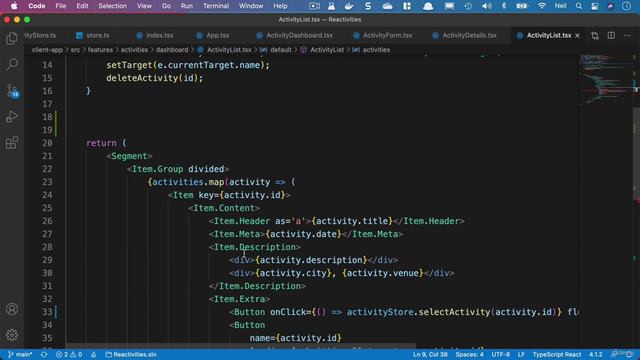This screenshot has height=360, width=640.
Task: Click Synchronize Changes icon in status bar
Action: click(x=44, y=354)
